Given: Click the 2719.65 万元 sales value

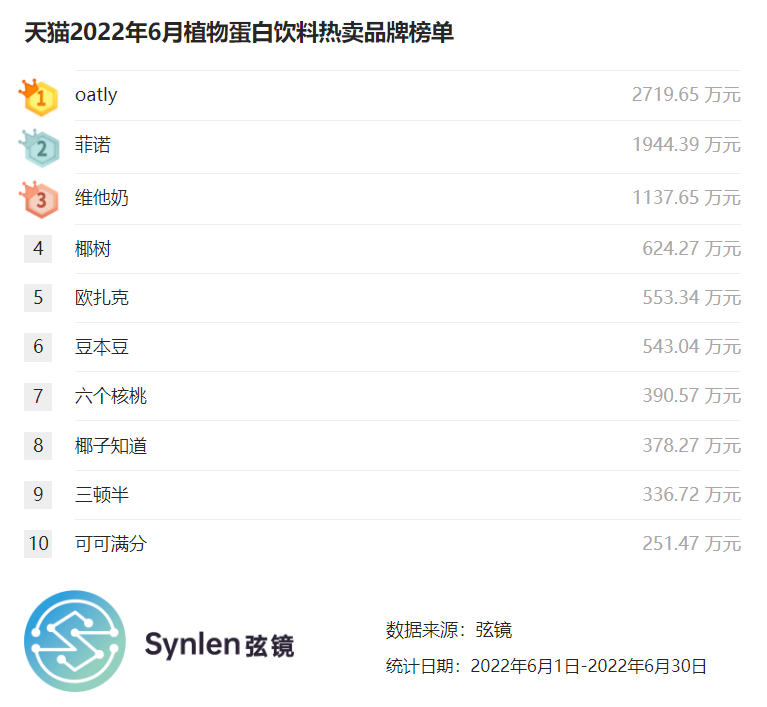Looking at the screenshot, I should [x=686, y=95].
